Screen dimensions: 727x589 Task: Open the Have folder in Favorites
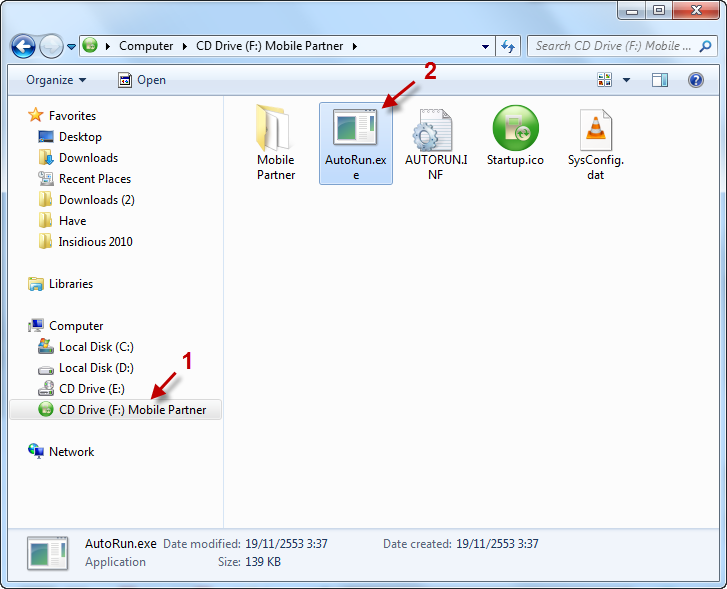point(73,221)
